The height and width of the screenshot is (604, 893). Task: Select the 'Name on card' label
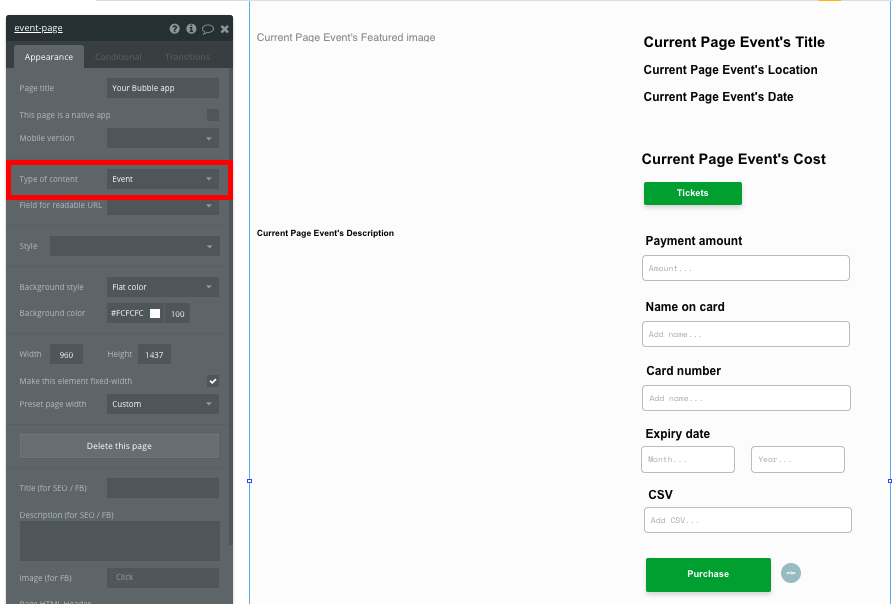tap(685, 307)
